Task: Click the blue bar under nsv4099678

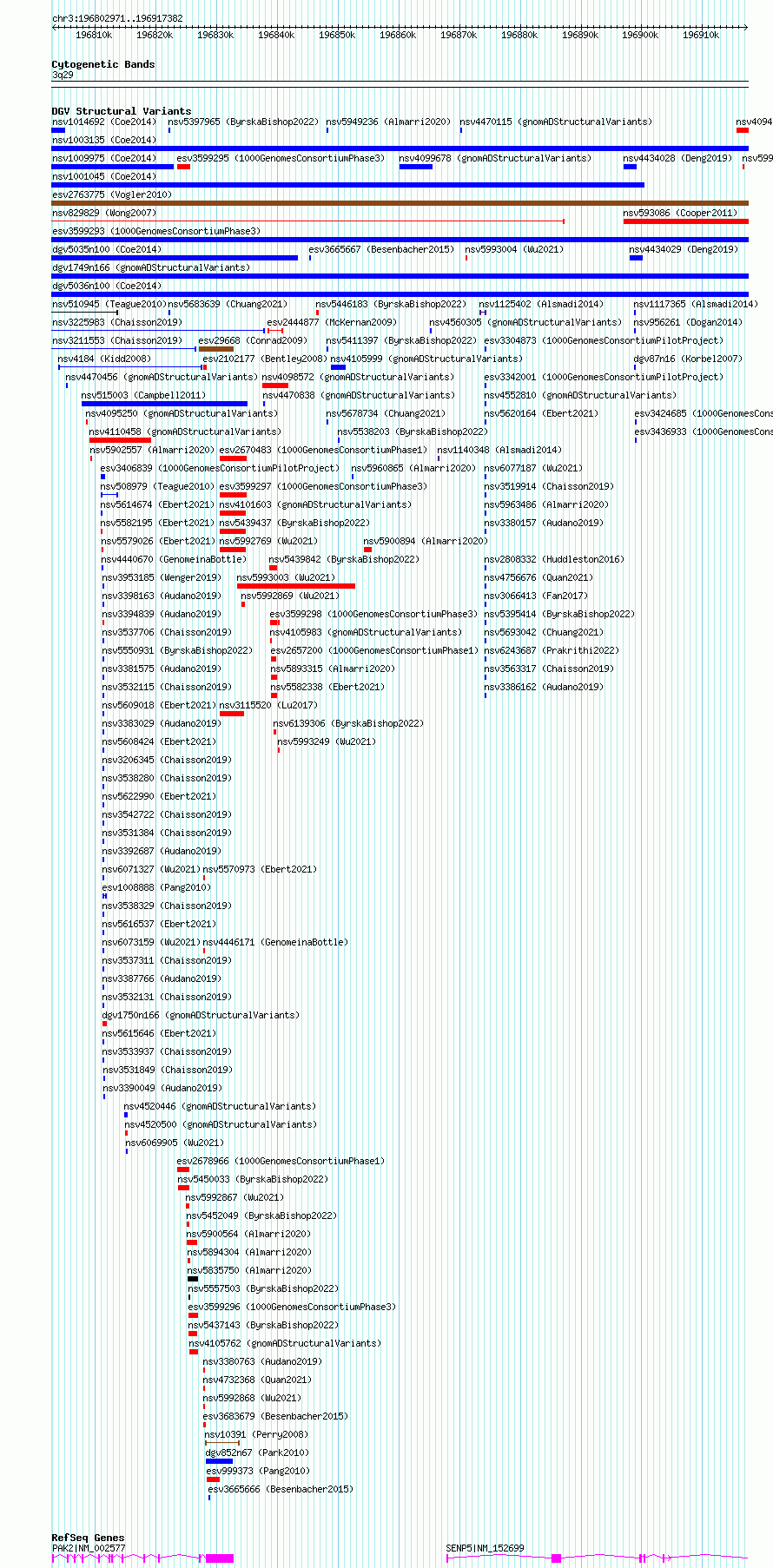Action: point(415,167)
